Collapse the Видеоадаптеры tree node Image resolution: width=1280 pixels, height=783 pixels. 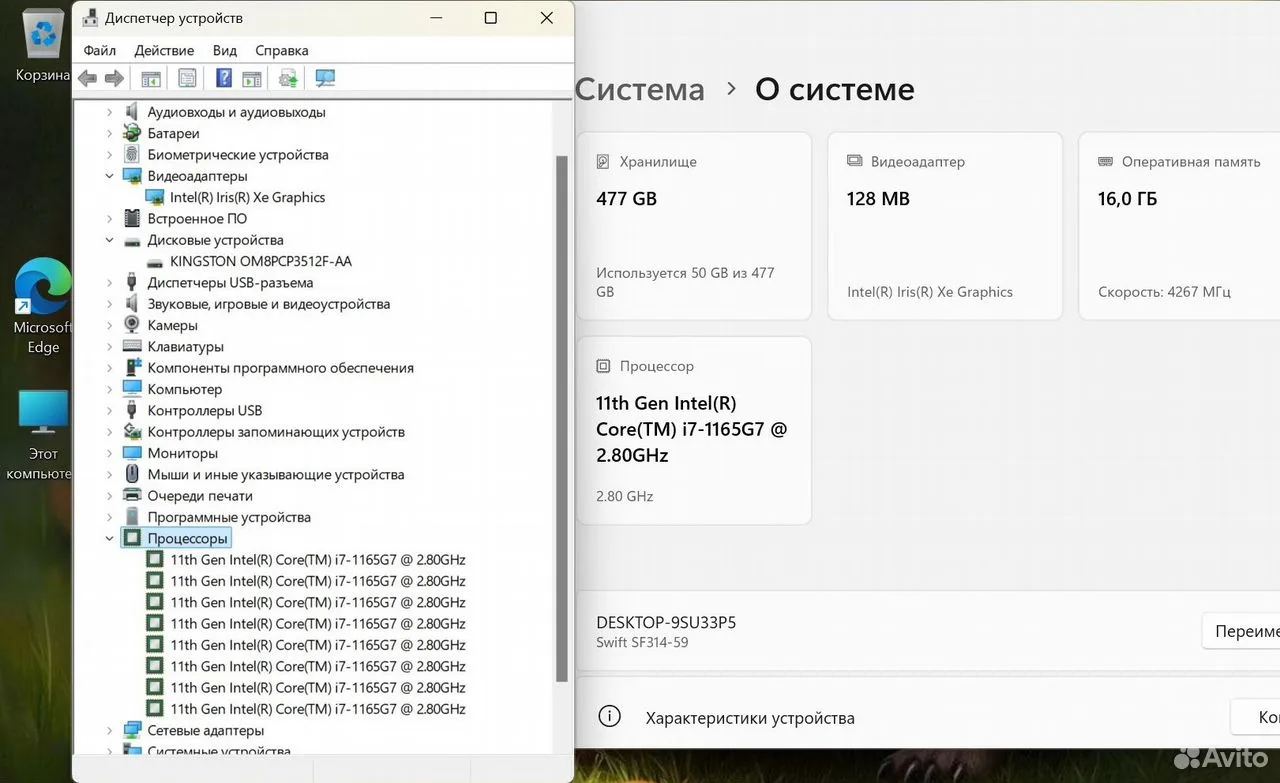110,176
